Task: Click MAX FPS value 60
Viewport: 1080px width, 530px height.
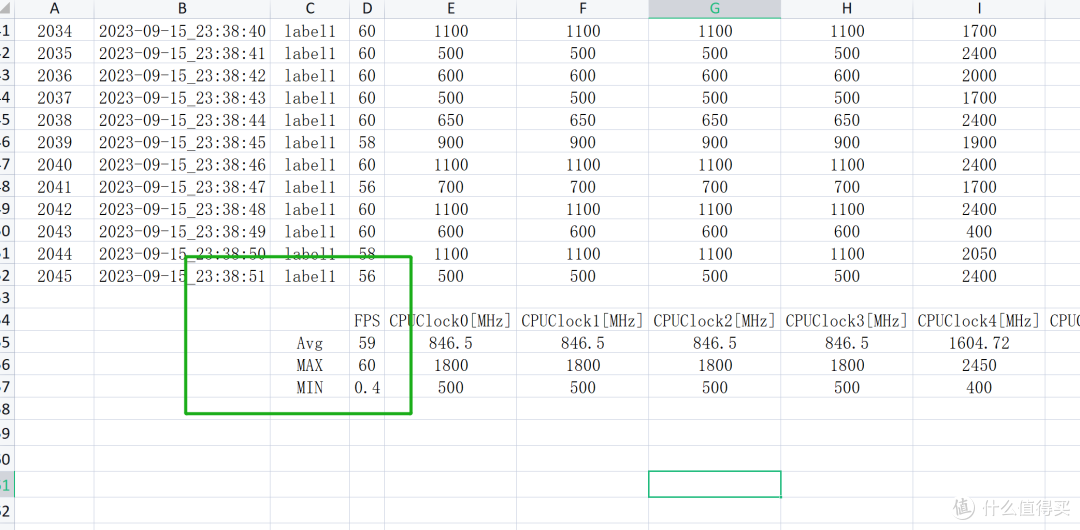Action: (x=367, y=365)
